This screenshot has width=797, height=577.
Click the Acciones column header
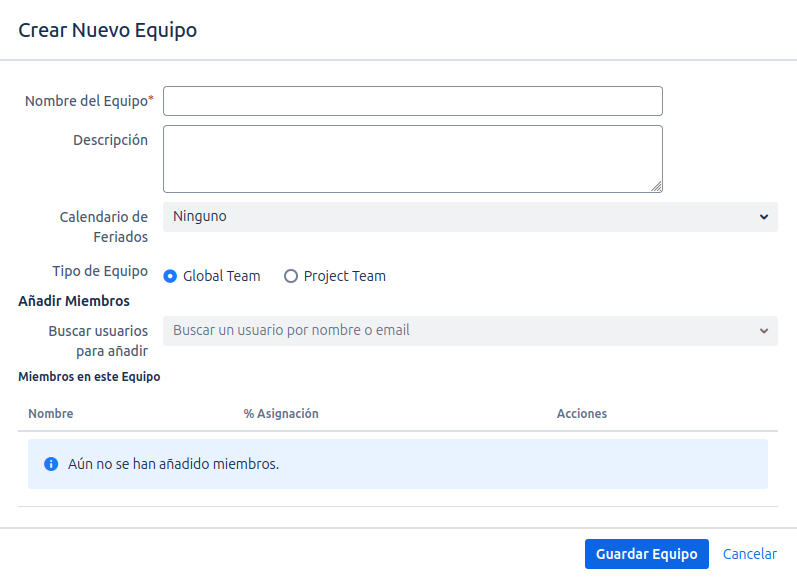(x=582, y=414)
